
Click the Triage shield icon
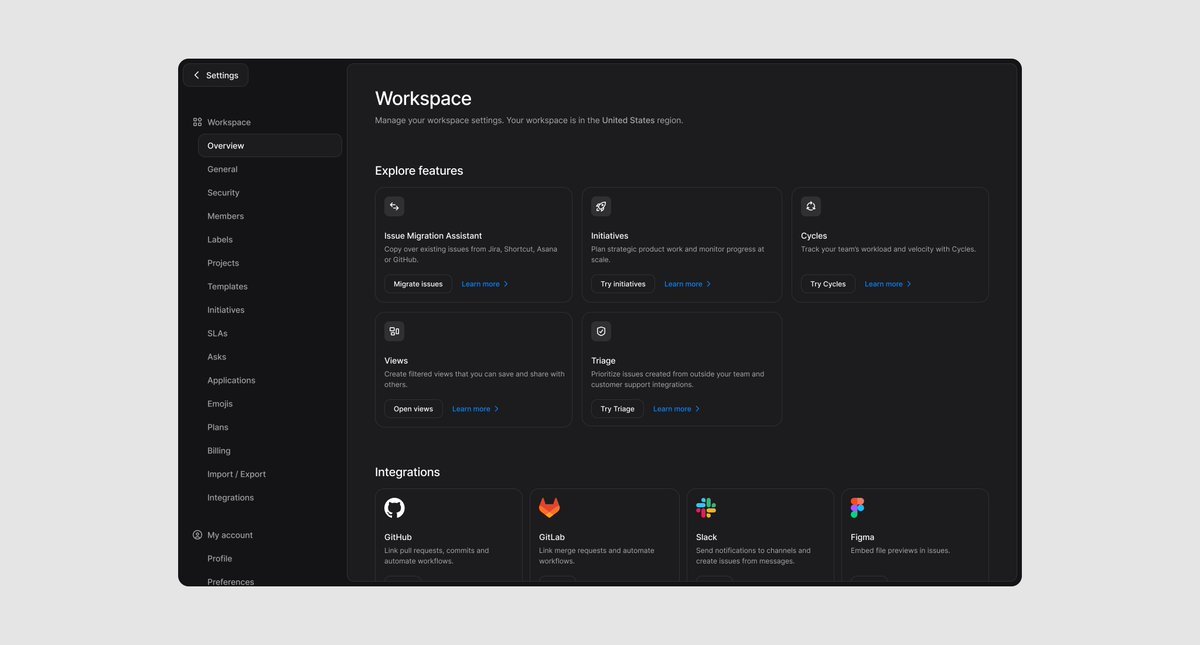(x=601, y=331)
